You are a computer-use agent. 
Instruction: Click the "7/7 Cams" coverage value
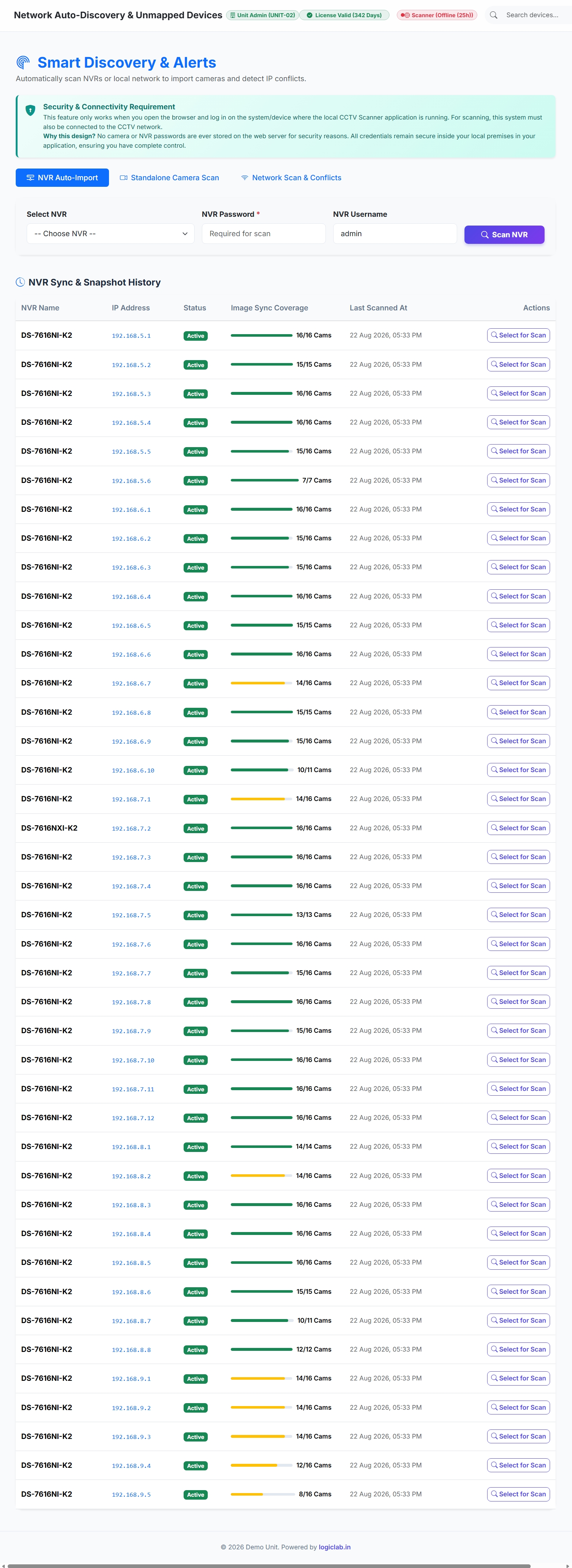tap(317, 480)
